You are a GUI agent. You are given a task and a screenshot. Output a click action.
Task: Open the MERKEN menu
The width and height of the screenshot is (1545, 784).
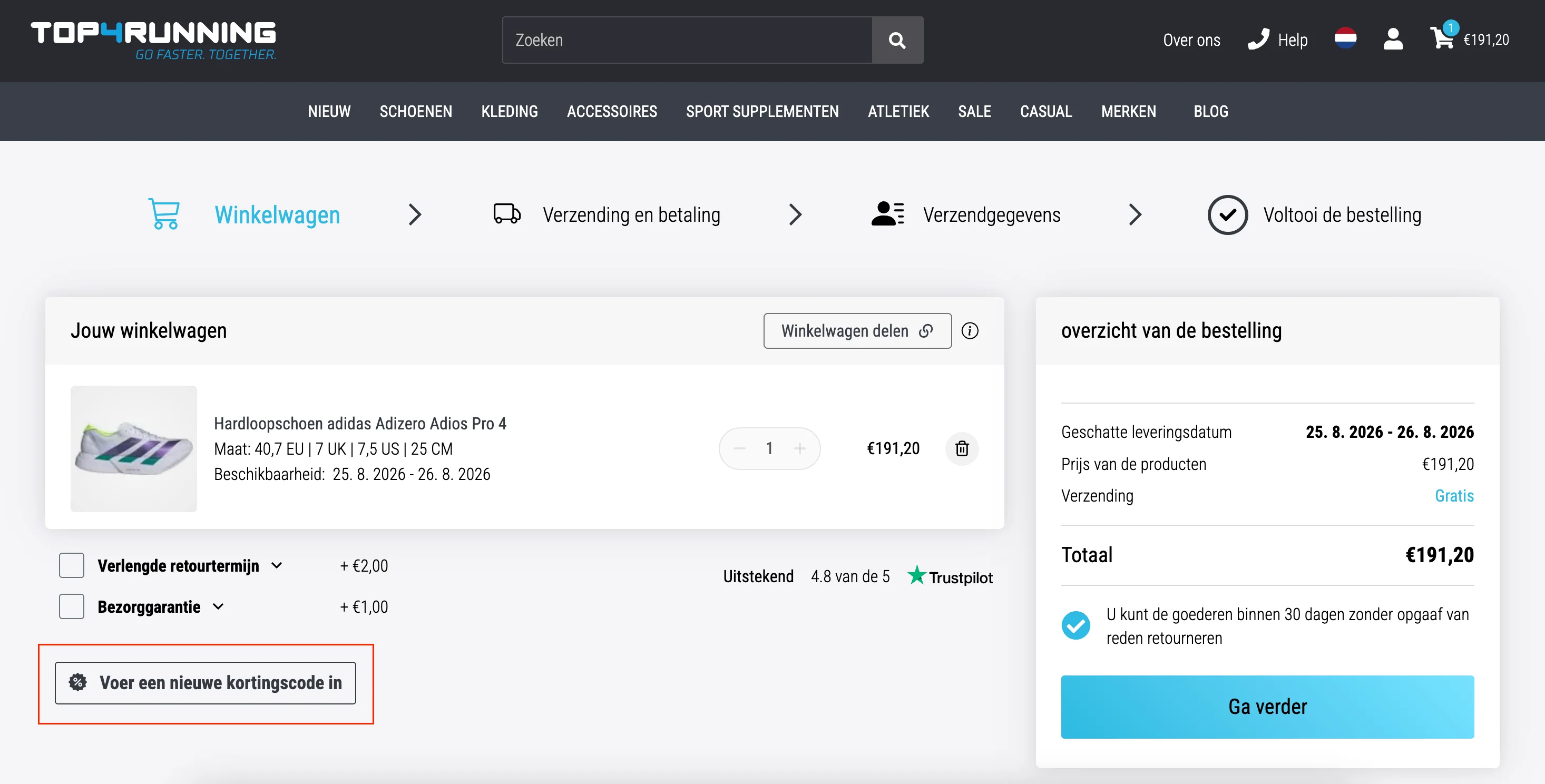1128,112
